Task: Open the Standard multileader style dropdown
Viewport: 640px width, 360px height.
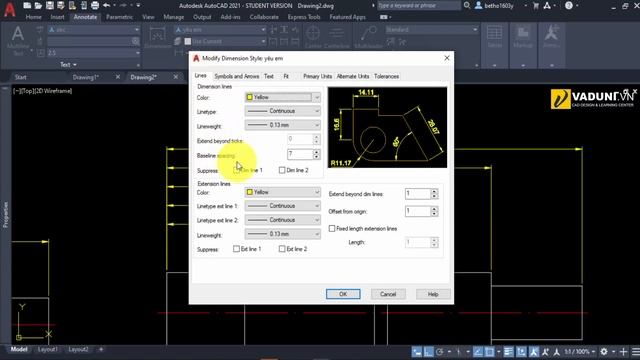Action: (x=431, y=30)
